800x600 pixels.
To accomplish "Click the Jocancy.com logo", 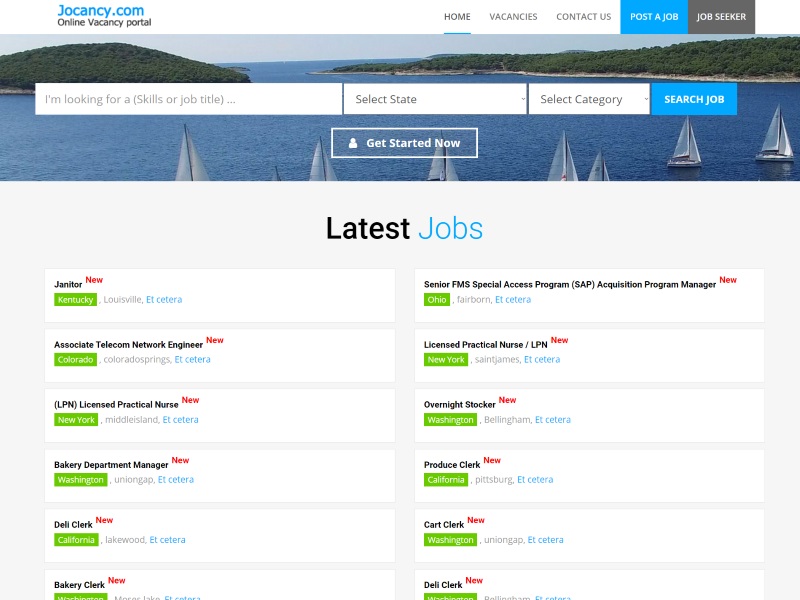I will (104, 16).
